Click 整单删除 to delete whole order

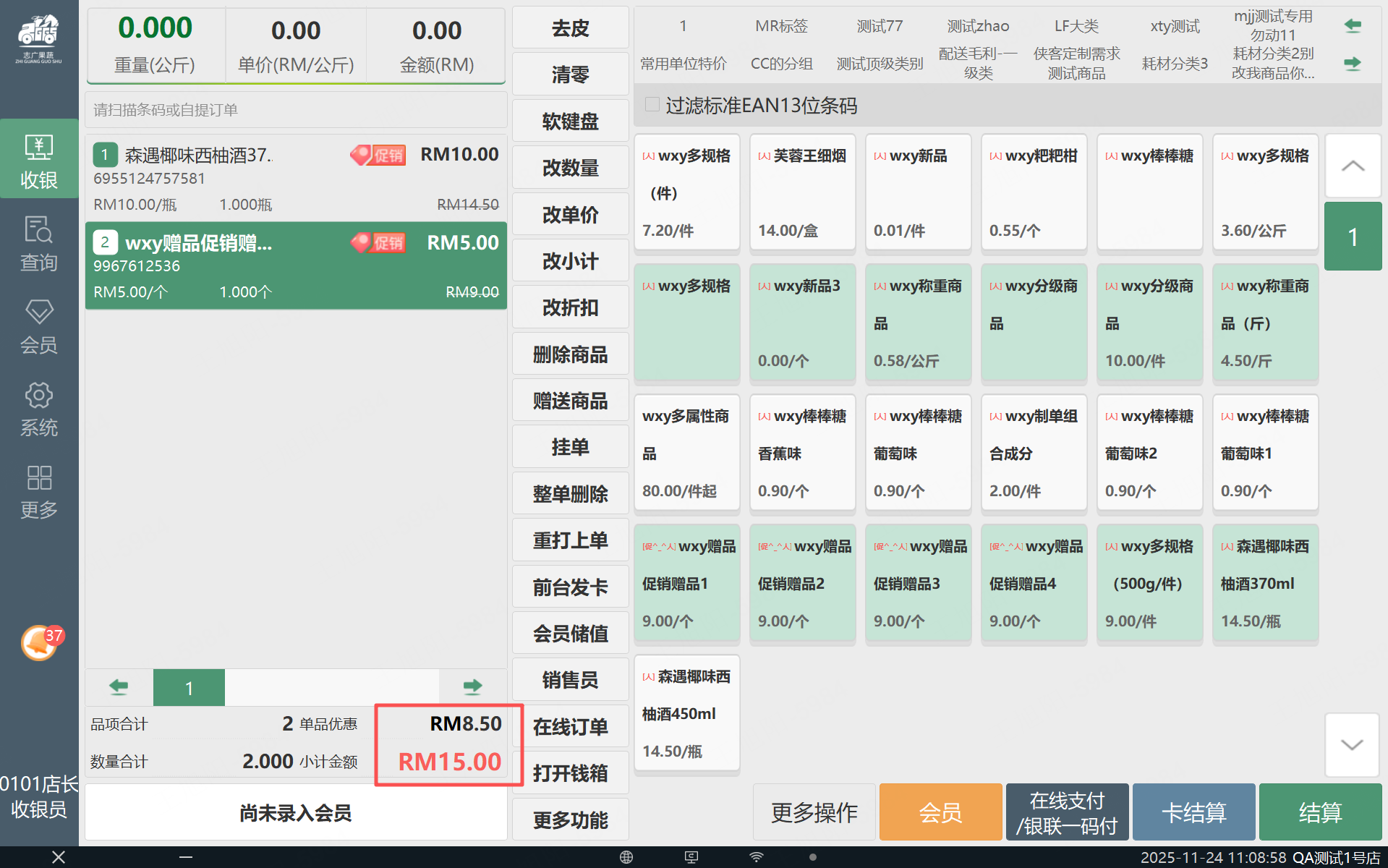coord(570,494)
